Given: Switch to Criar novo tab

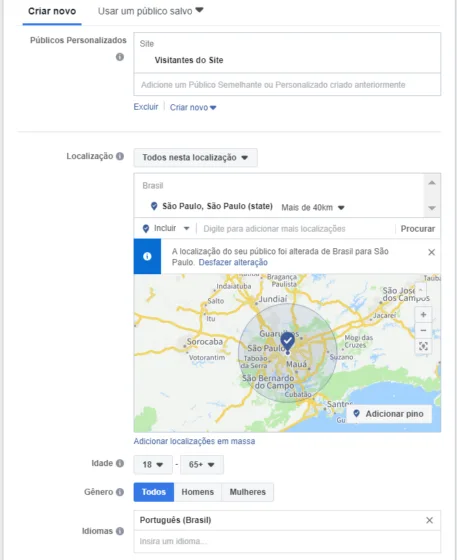Looking at the screenshot, I should 52,11.
